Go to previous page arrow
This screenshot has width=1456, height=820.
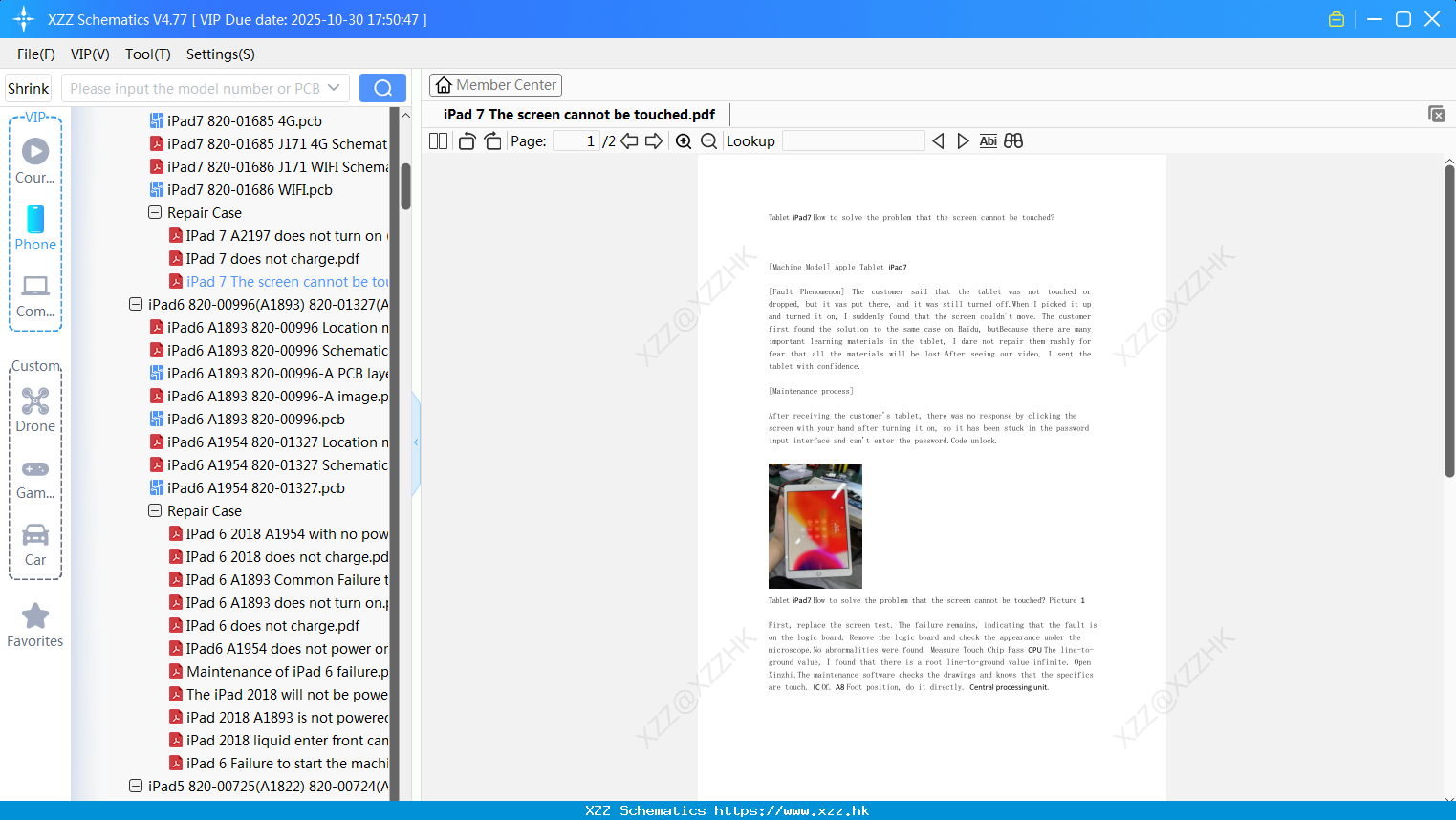pos(629,140)
